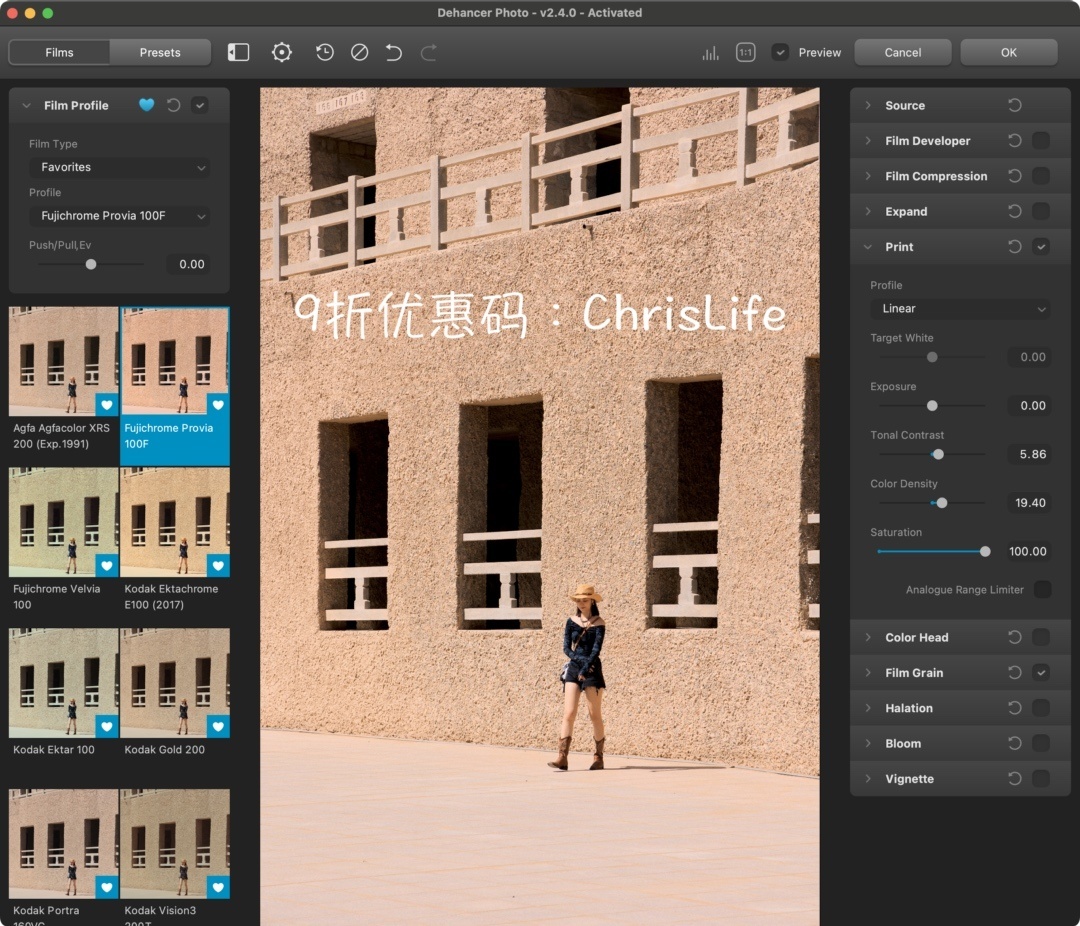Select the Kodak Gold 200 film thumbnail

(x=175, y=682)
